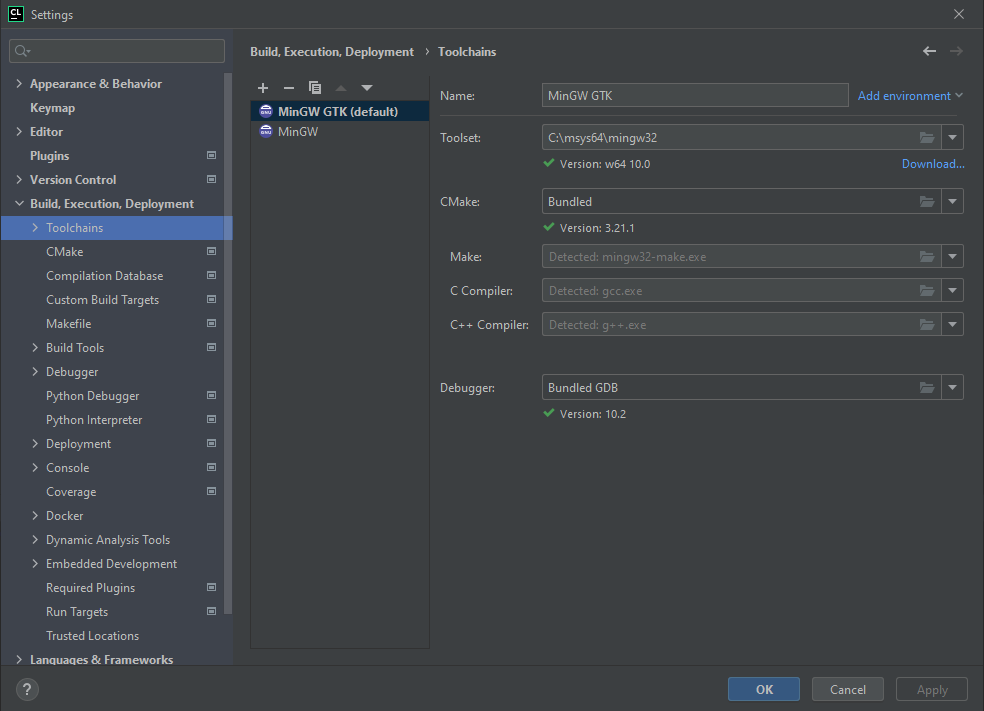Click the move down arrow icon
The image size is (984, 711).
point(367,88)
